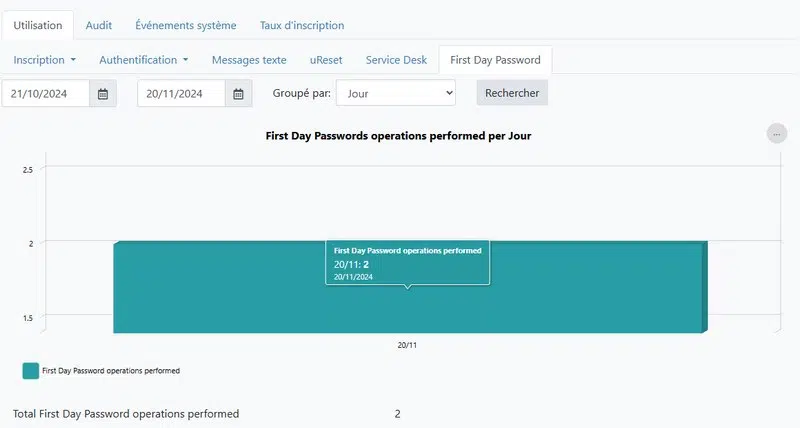800x428 pixels.
Task: Click the Rechercher button
Action: (x=512, y=93)
